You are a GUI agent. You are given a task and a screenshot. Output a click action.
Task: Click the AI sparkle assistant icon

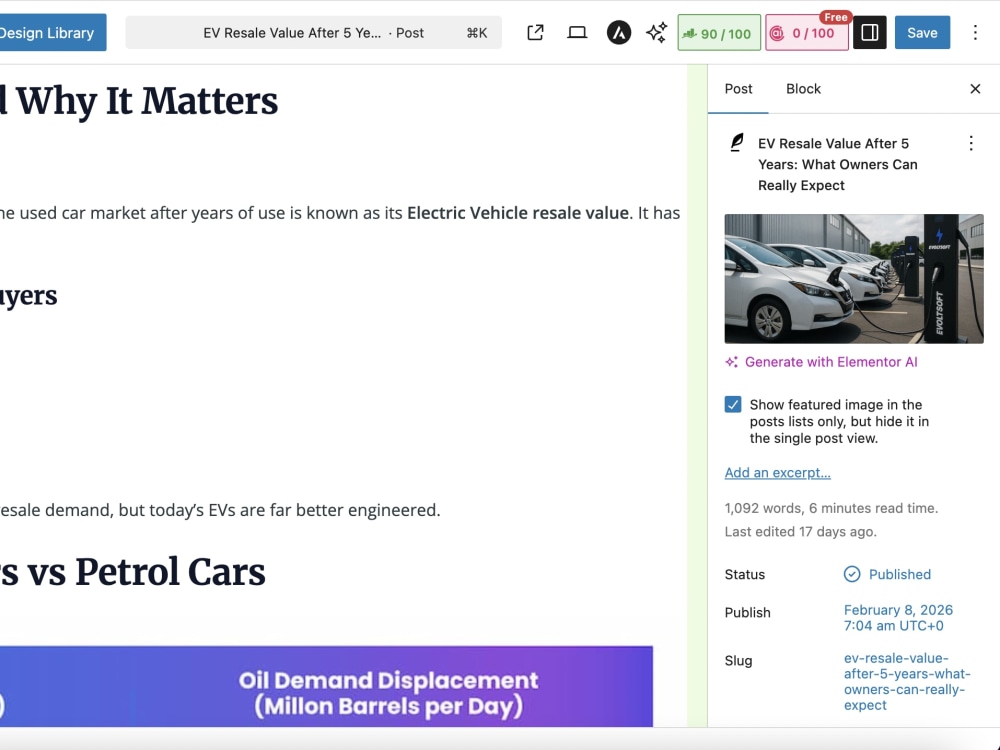tap(656, 33)
